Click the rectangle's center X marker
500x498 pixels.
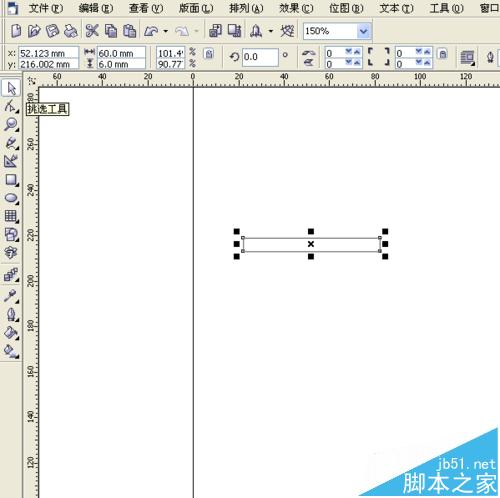pos(311,244)
